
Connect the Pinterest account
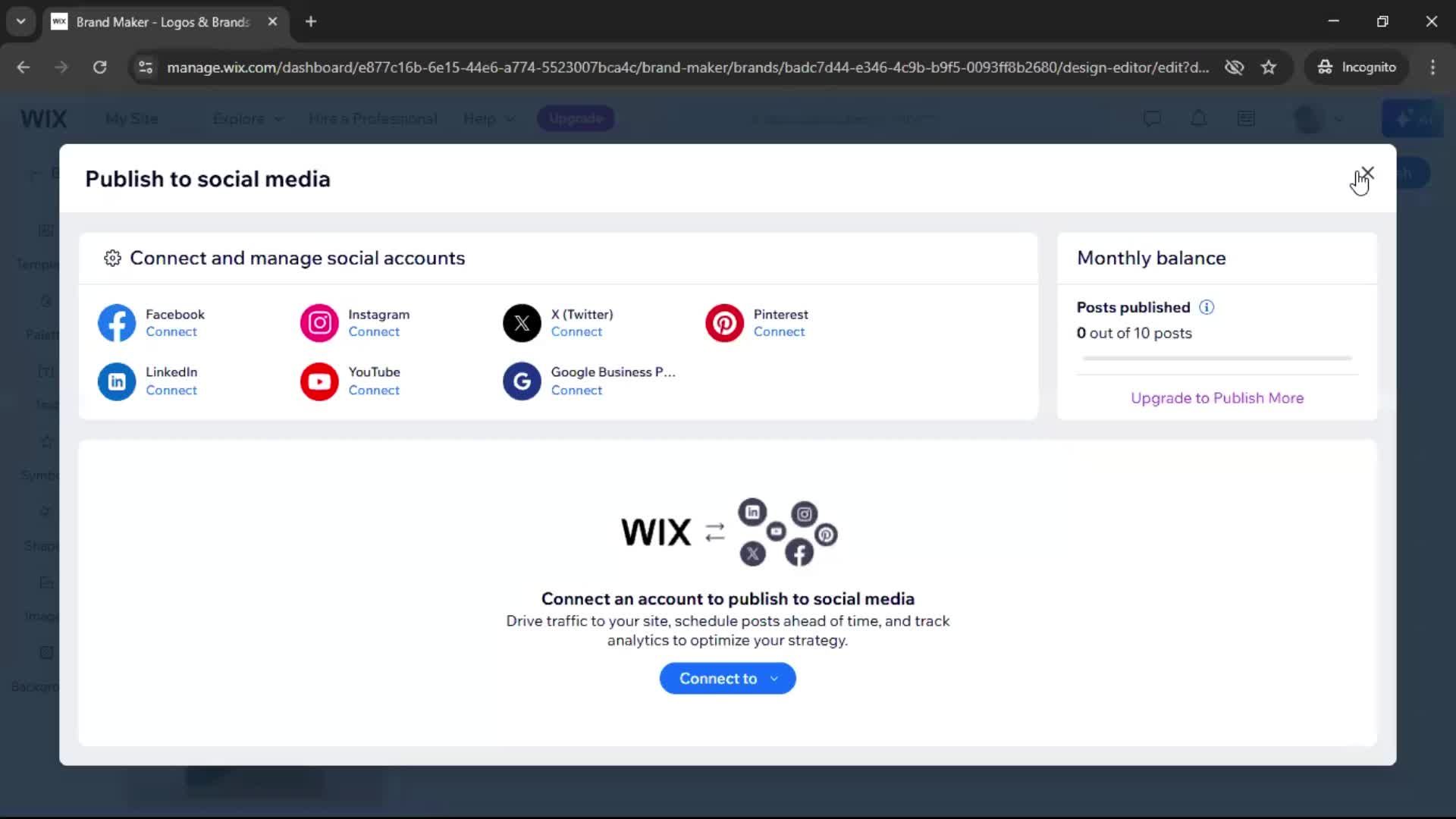click(779, 332)
